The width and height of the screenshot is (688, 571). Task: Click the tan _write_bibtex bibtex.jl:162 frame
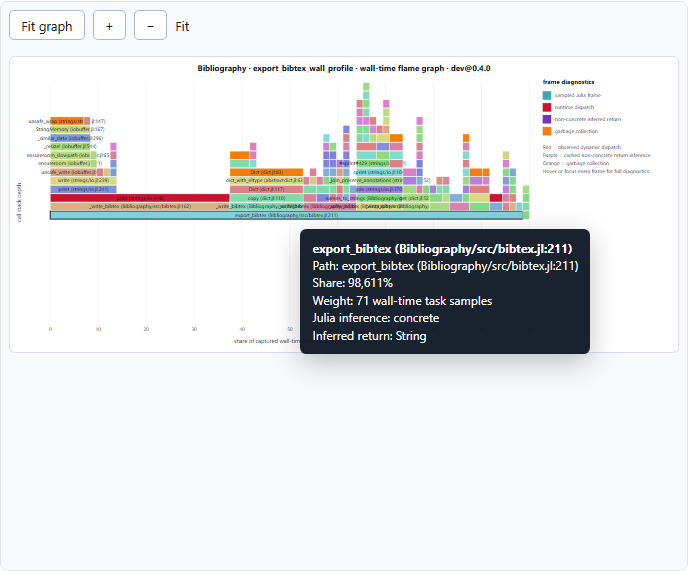point(140,206)
